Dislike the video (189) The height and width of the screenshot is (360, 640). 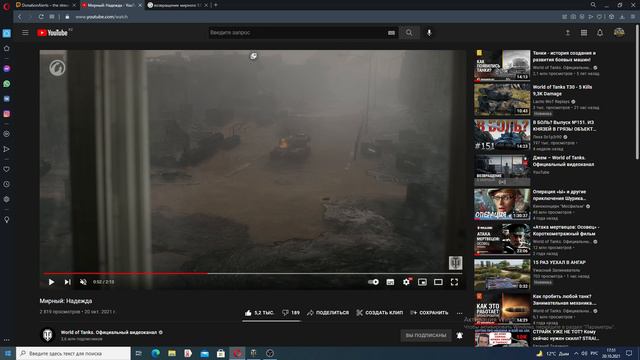click(291, 313)
